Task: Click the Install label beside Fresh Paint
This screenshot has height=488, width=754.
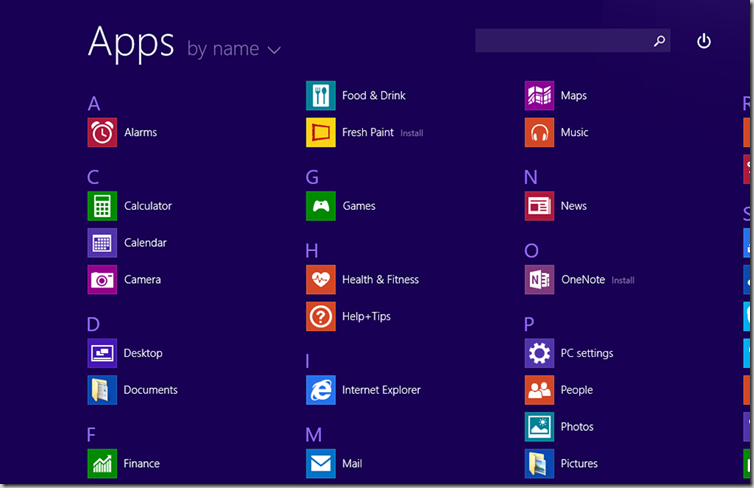Action: click(412, 133)
